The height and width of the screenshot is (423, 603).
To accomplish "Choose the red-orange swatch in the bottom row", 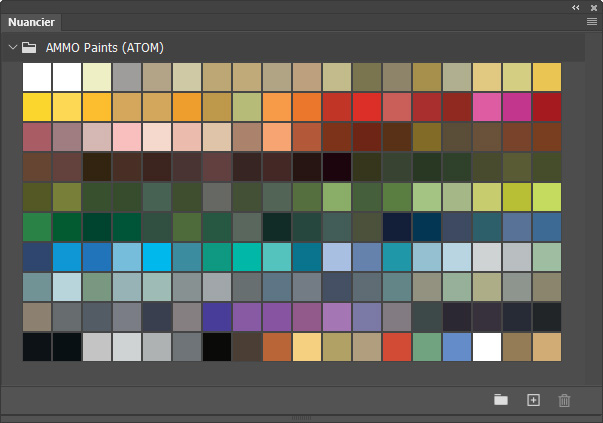I will (x=397, y=347).
